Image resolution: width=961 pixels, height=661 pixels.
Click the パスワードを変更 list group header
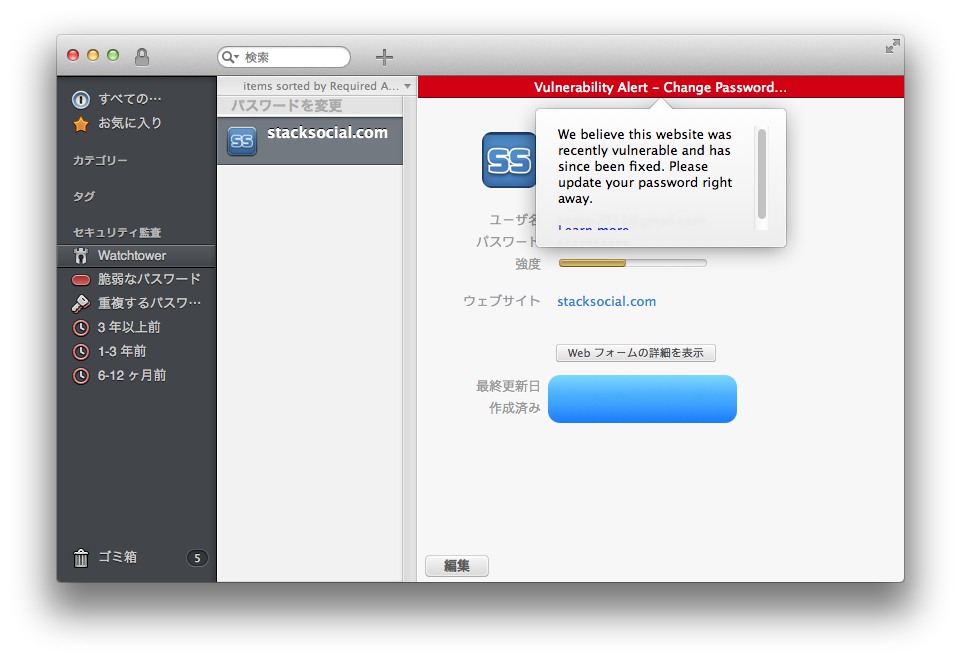[310, 106]
